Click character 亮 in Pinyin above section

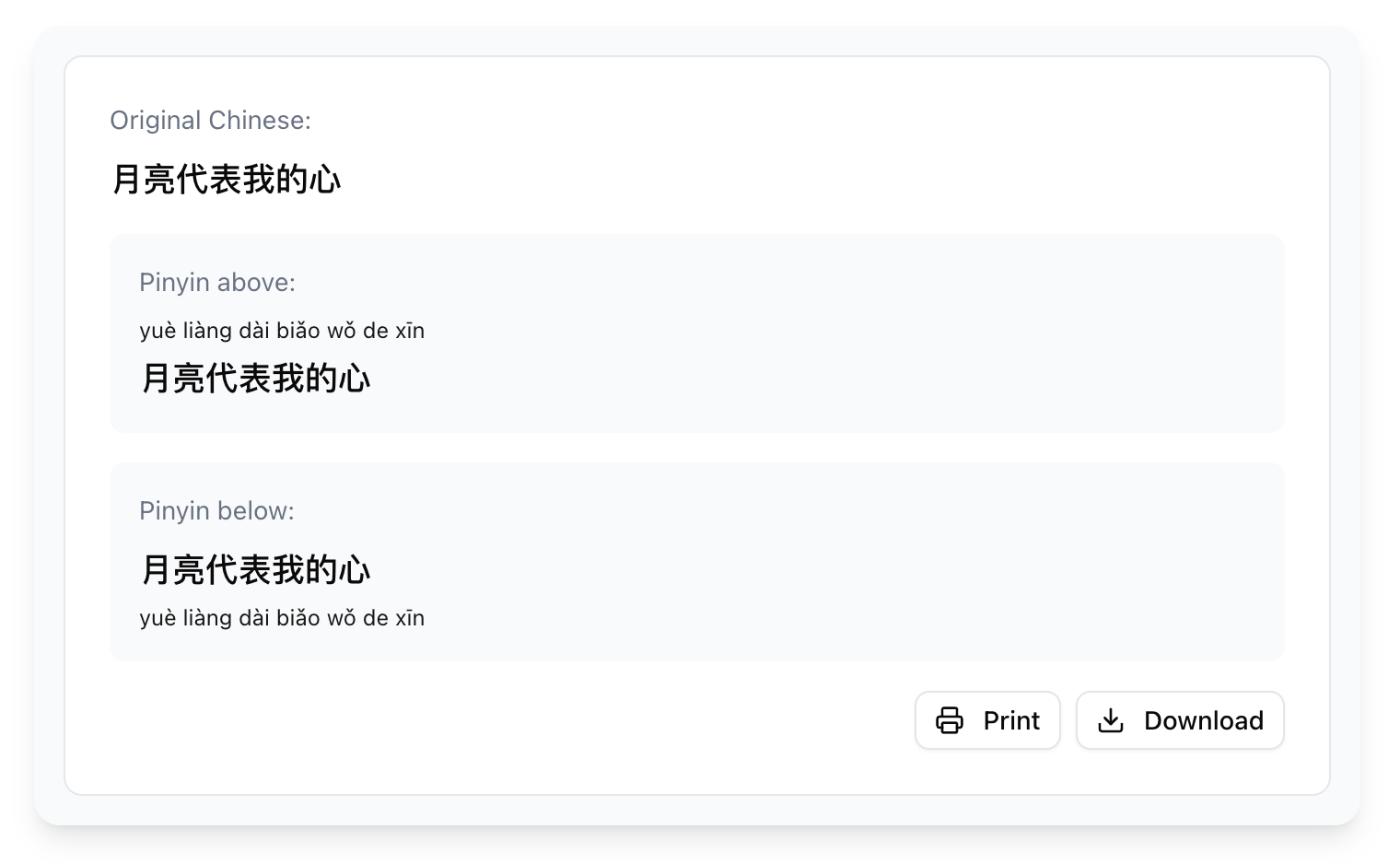190,379
